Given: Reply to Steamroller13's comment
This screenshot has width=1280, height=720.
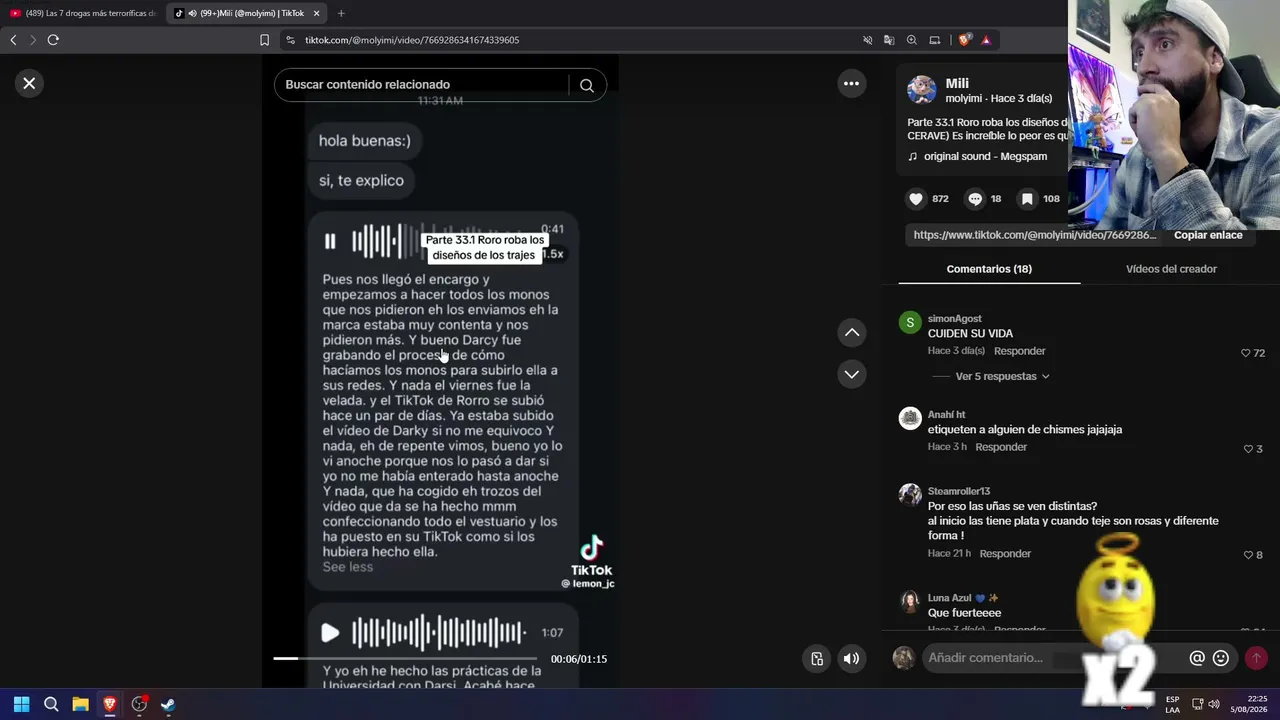Looking at the screenshot, I should (1005, 553).
